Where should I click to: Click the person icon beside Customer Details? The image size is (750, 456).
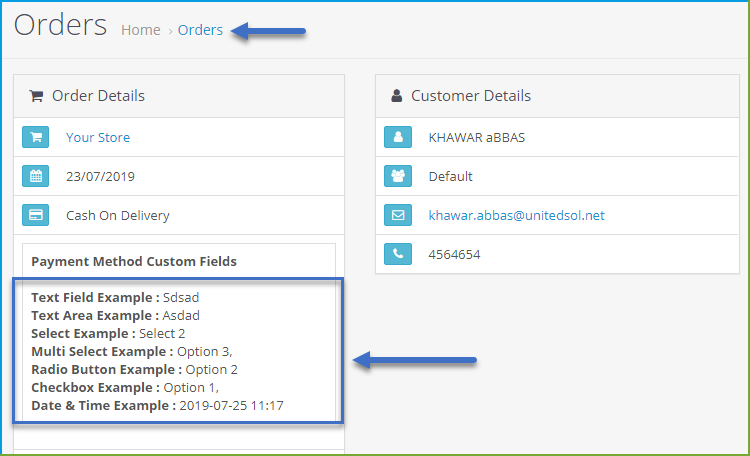point(397,96)
